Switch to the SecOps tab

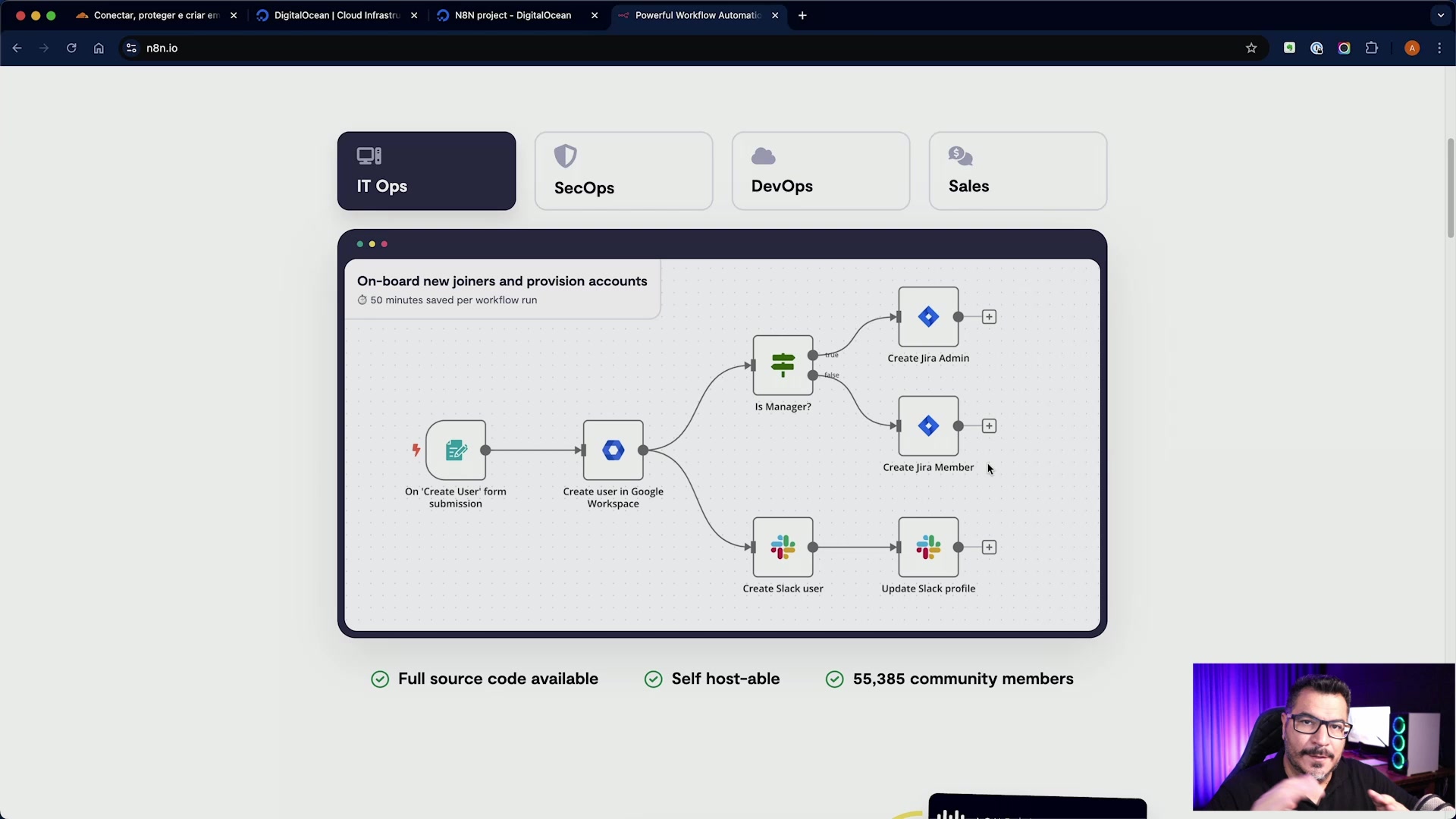coord(623,171)
